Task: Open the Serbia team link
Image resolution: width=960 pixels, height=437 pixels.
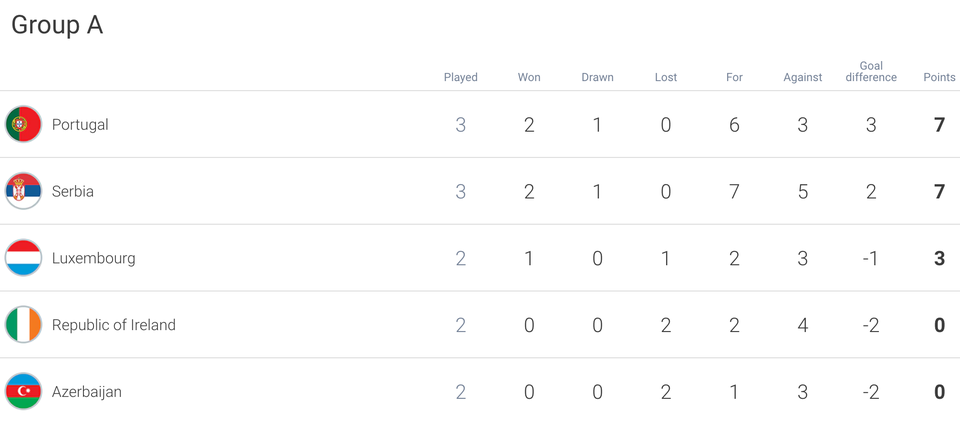Action: tap(73, 192)
